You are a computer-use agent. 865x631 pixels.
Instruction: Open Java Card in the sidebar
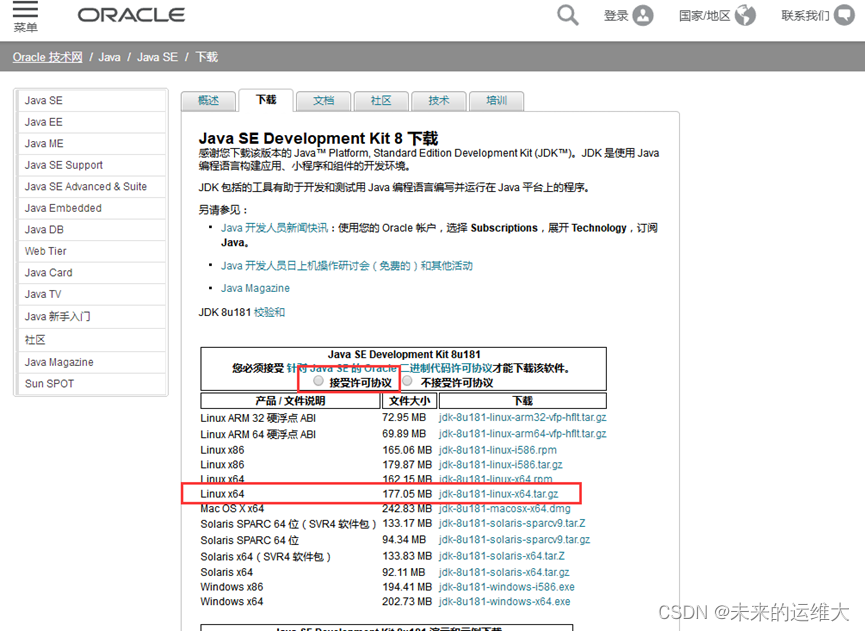click(x=90, y=272)
